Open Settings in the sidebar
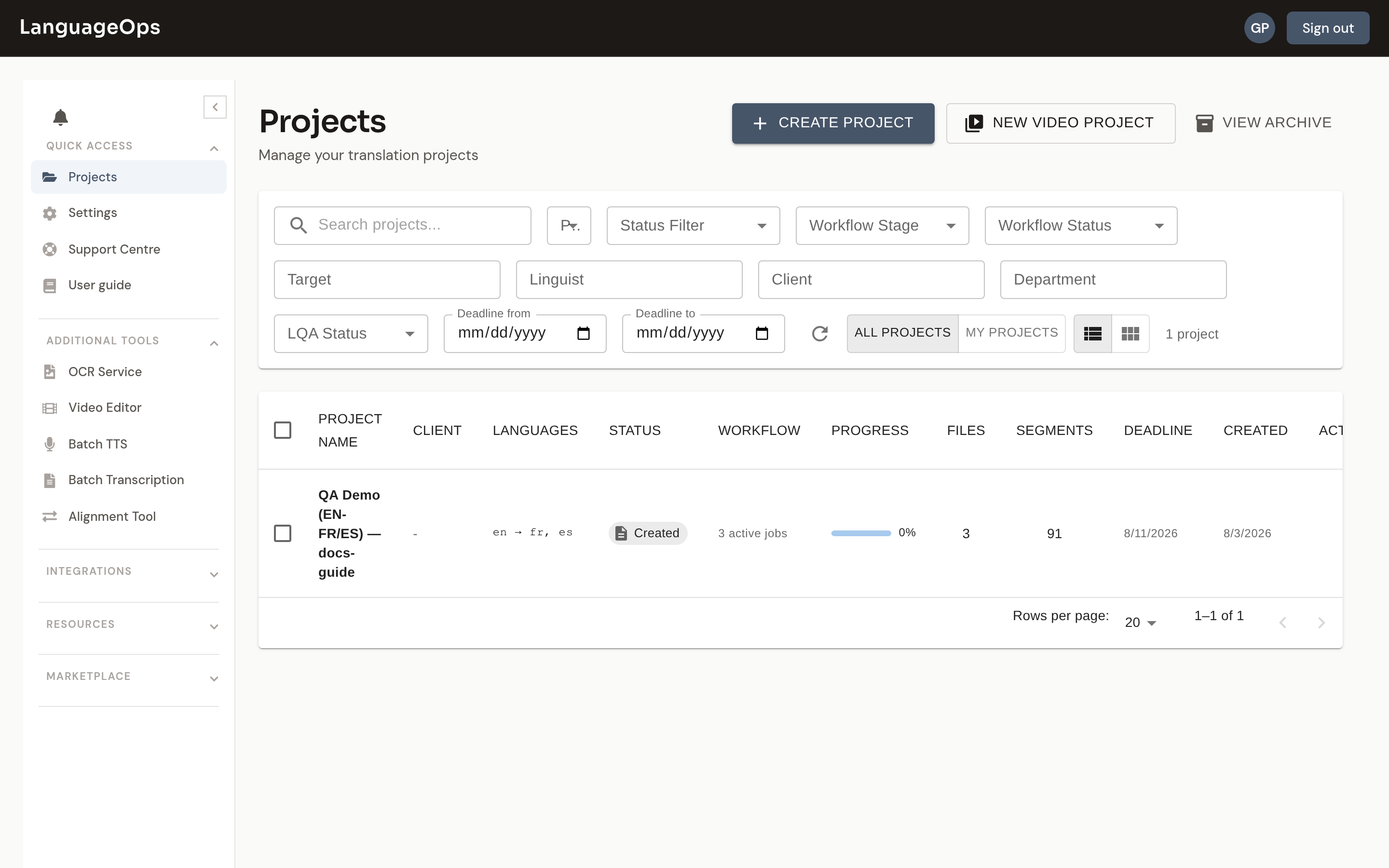This screenshot has height=868, width=1389. (129, 213)
